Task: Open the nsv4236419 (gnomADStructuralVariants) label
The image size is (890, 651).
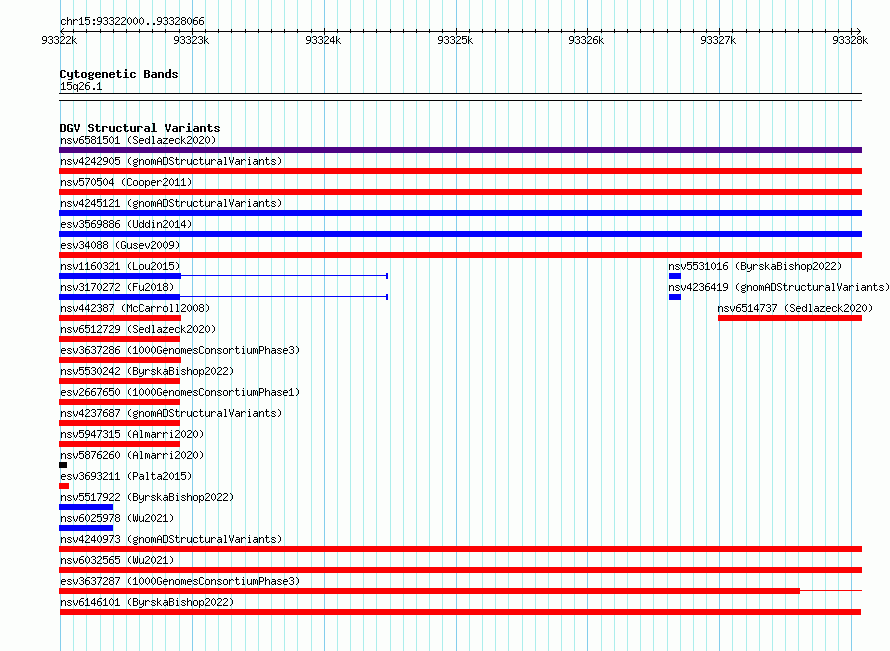Action: (779, 287)
